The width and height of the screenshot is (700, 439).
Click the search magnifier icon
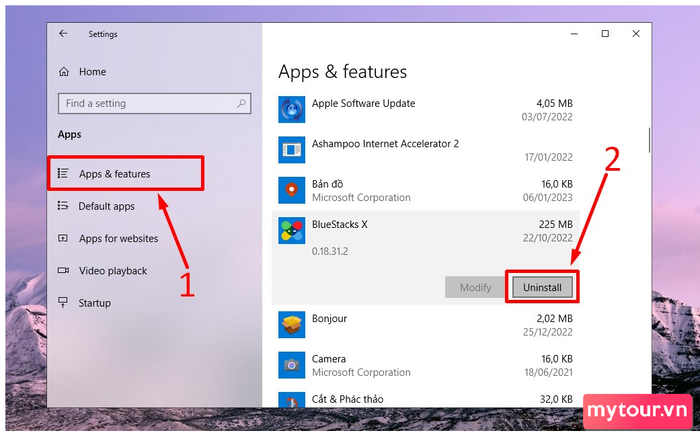click(242, 103)
